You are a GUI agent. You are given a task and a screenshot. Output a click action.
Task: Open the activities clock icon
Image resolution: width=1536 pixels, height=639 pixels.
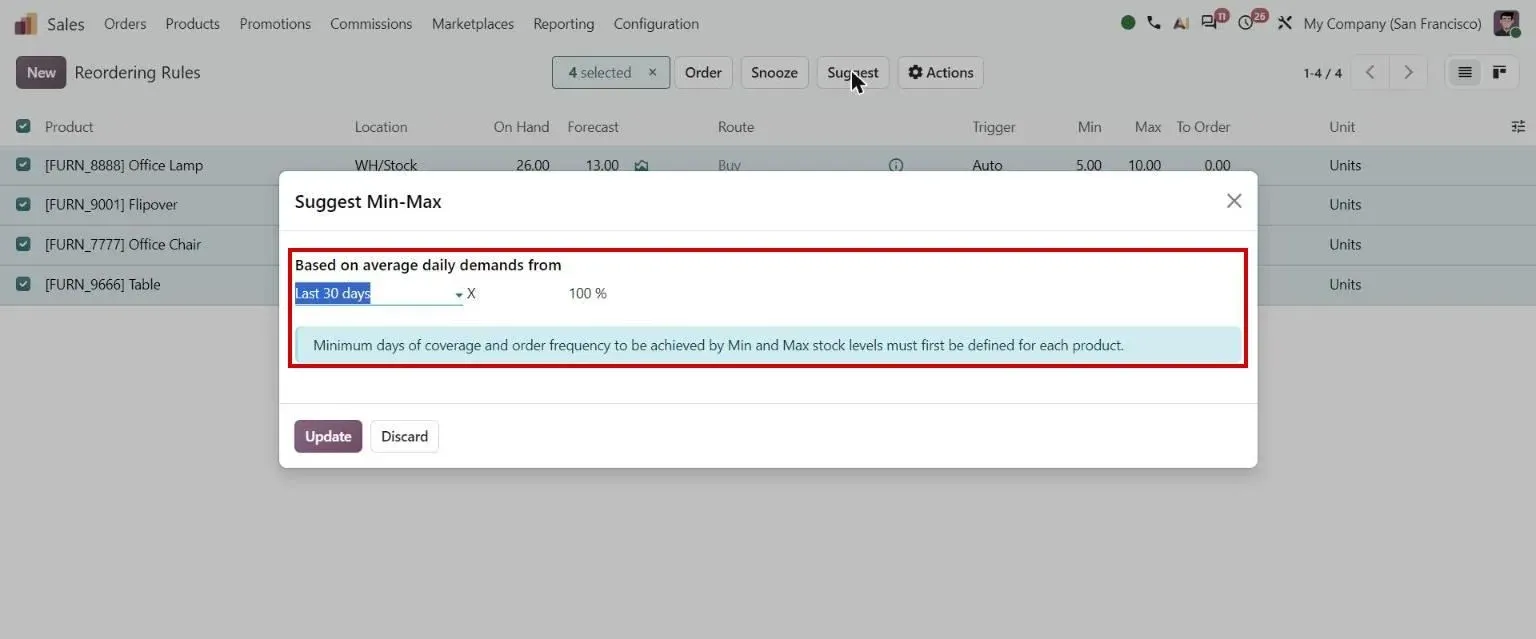point(1247,22)
